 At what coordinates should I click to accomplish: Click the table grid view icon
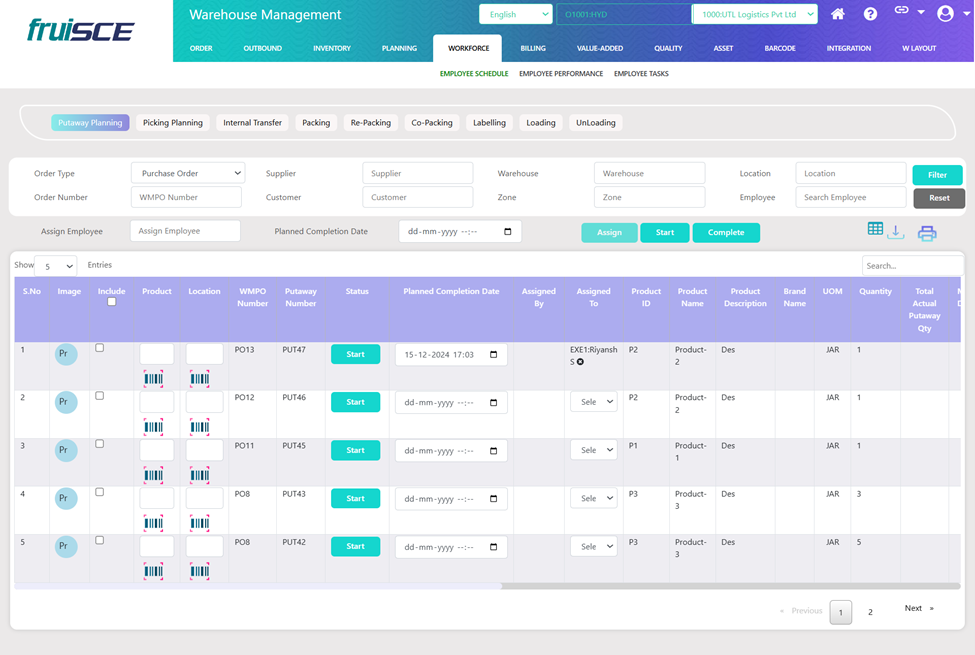coord(875,229)
